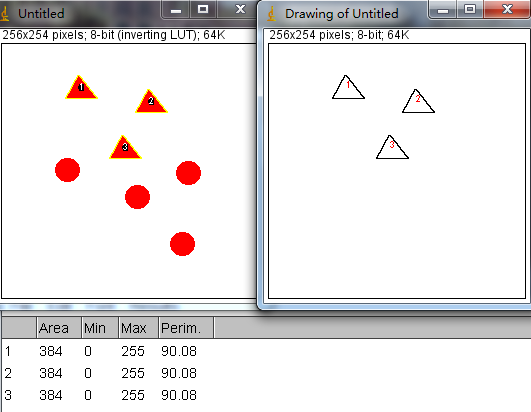Click Min value 0 in row 3
This screenshot has height=412, width=531.
pos(88,395)
